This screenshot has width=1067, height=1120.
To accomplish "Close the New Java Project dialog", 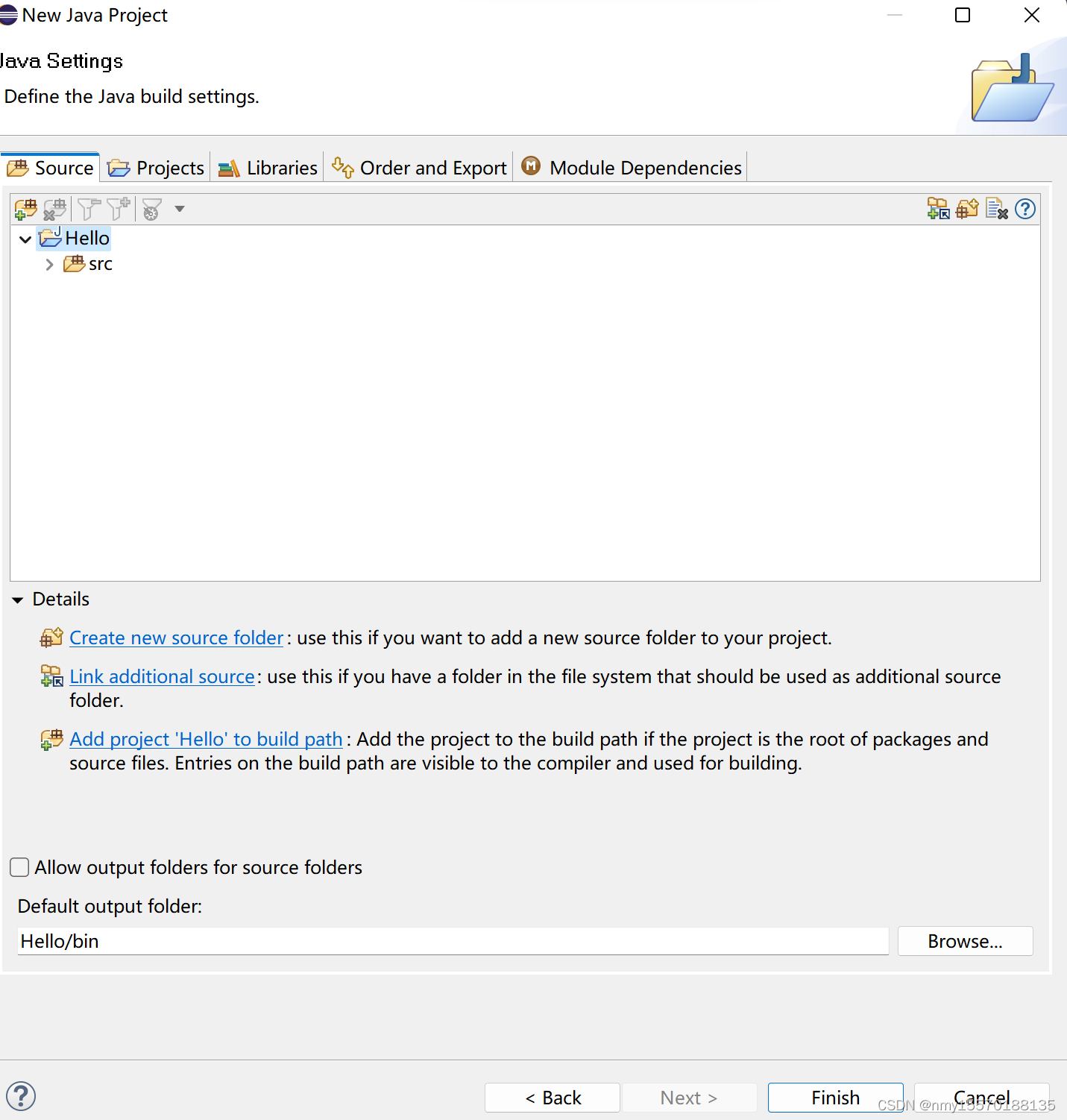I will 1032,15.
